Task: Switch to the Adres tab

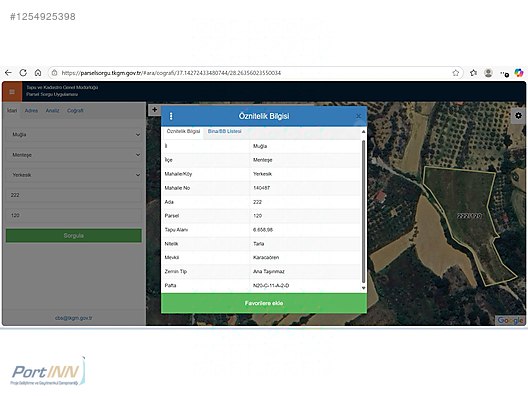Action: coord(31,110)
